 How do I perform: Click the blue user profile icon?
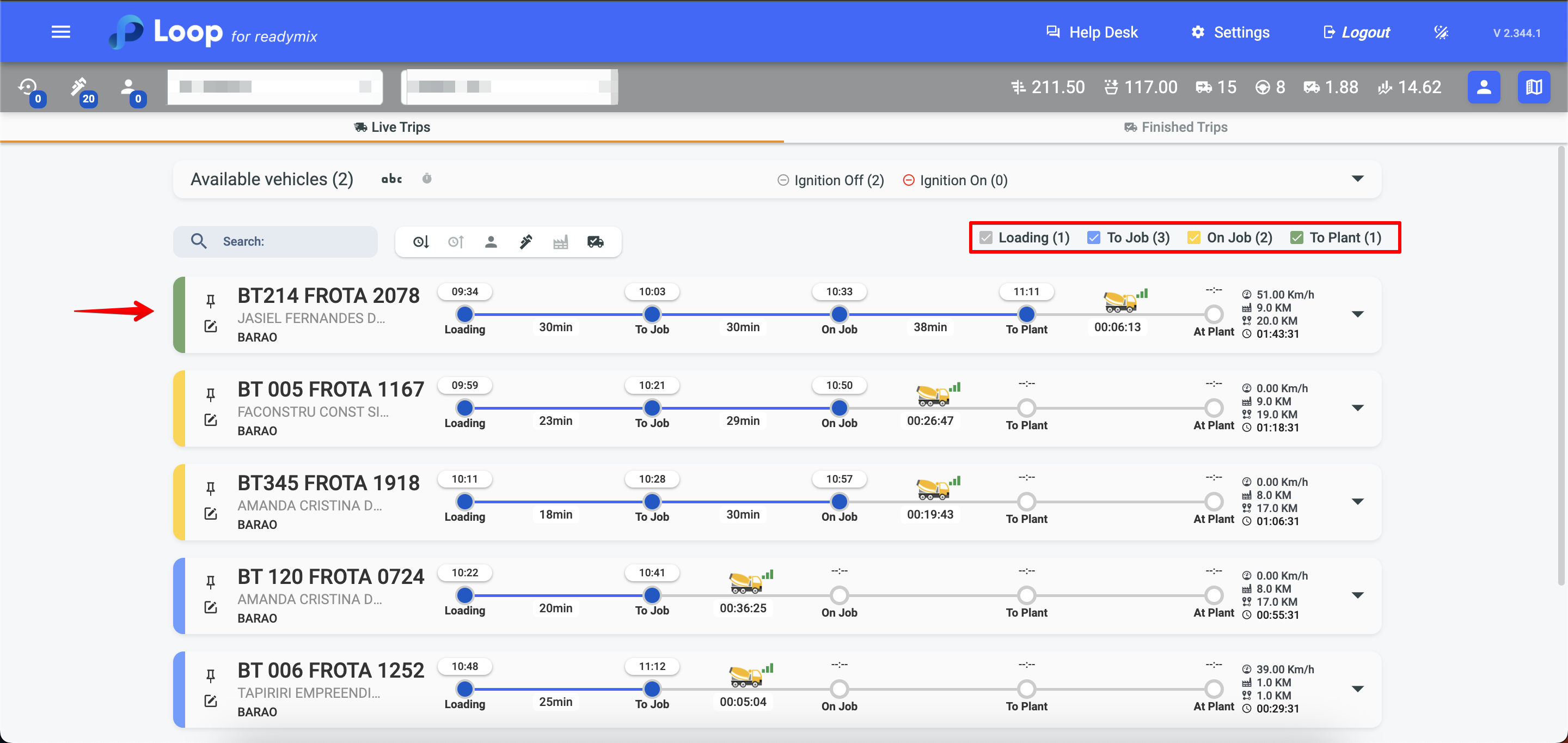[x=1484, y=87]
